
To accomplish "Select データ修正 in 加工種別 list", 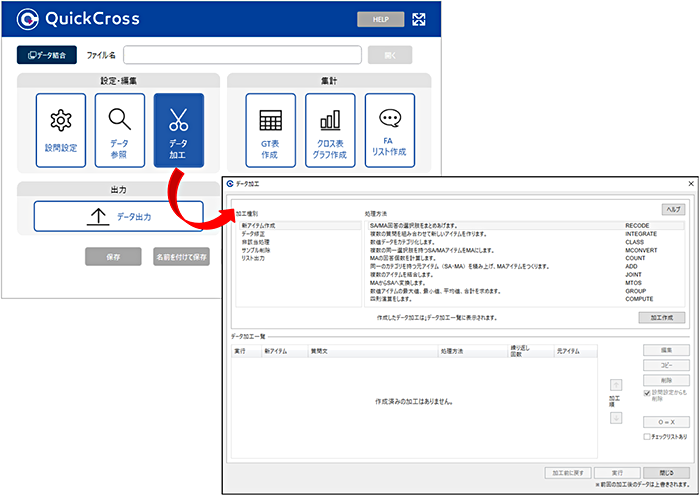I will pos(256,234).
